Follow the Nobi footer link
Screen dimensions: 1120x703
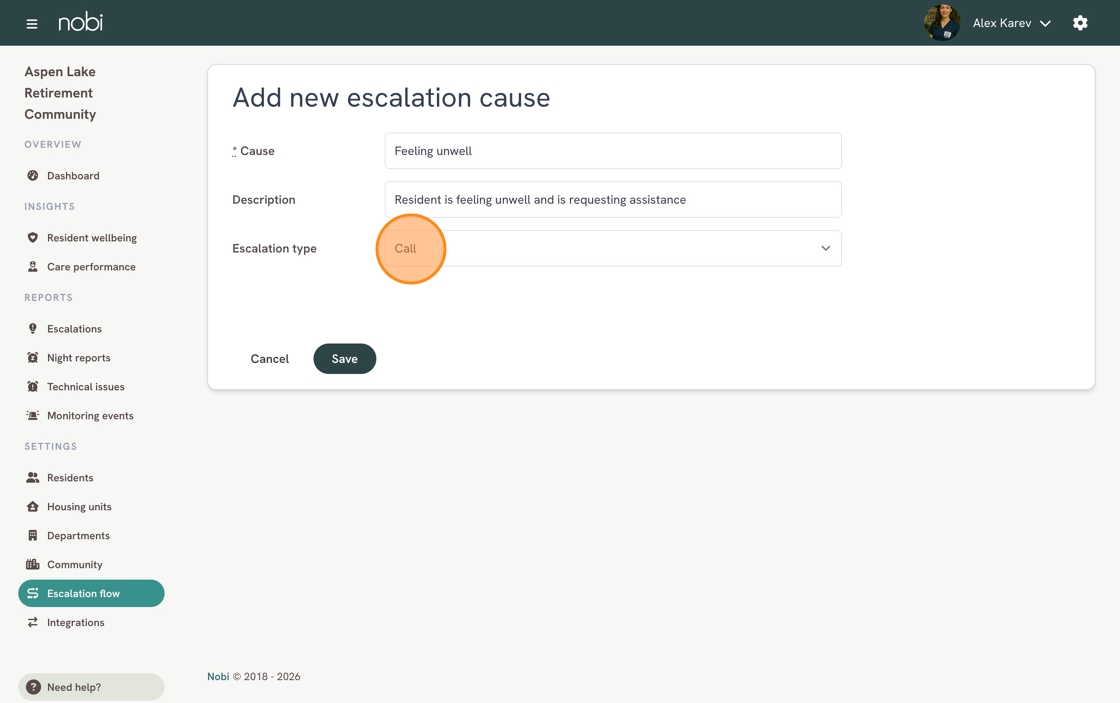pyautogui.click(x=218, y=677)
